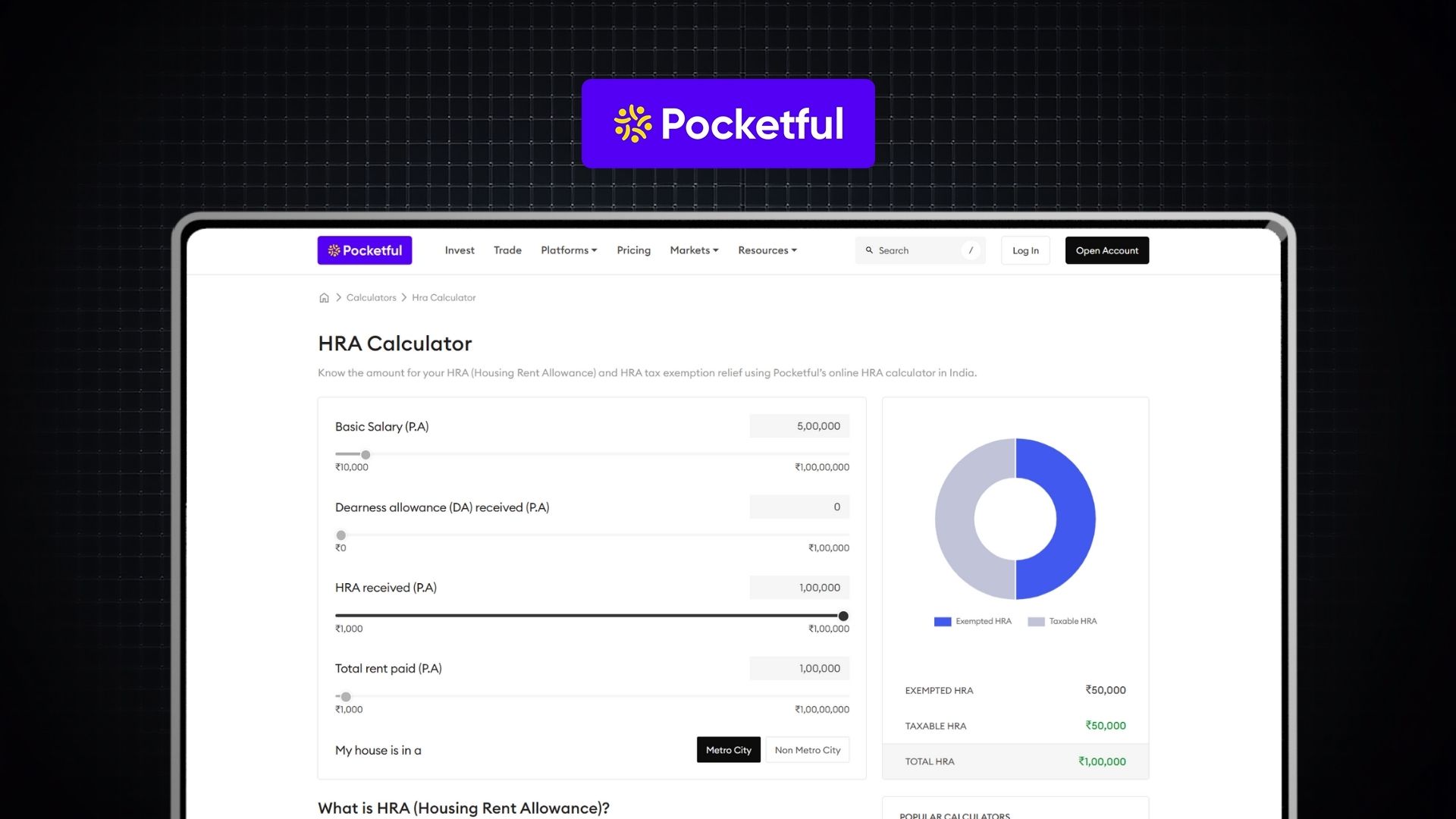This screenshot has height=819, width=1456.
Task: Open the Markets dropdown menu
Action: (x=694, y=250)
